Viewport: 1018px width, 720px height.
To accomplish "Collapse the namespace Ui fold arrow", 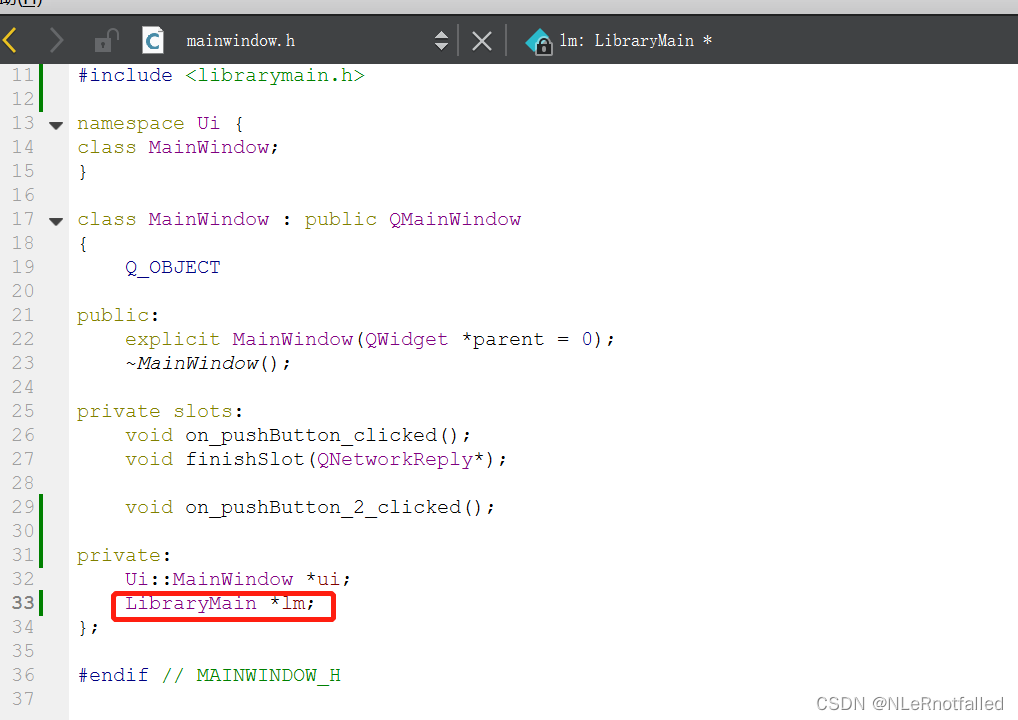I will (x=56, y=125).
